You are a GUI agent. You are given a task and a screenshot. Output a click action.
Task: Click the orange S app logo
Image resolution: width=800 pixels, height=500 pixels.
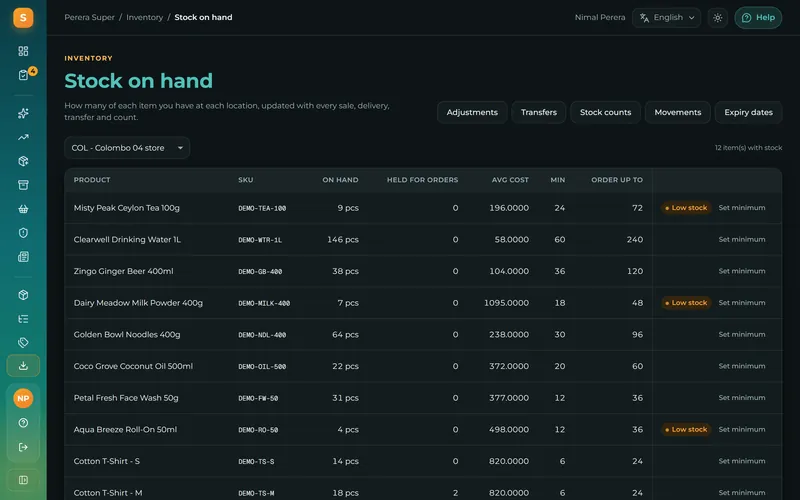tap(23, 18)
